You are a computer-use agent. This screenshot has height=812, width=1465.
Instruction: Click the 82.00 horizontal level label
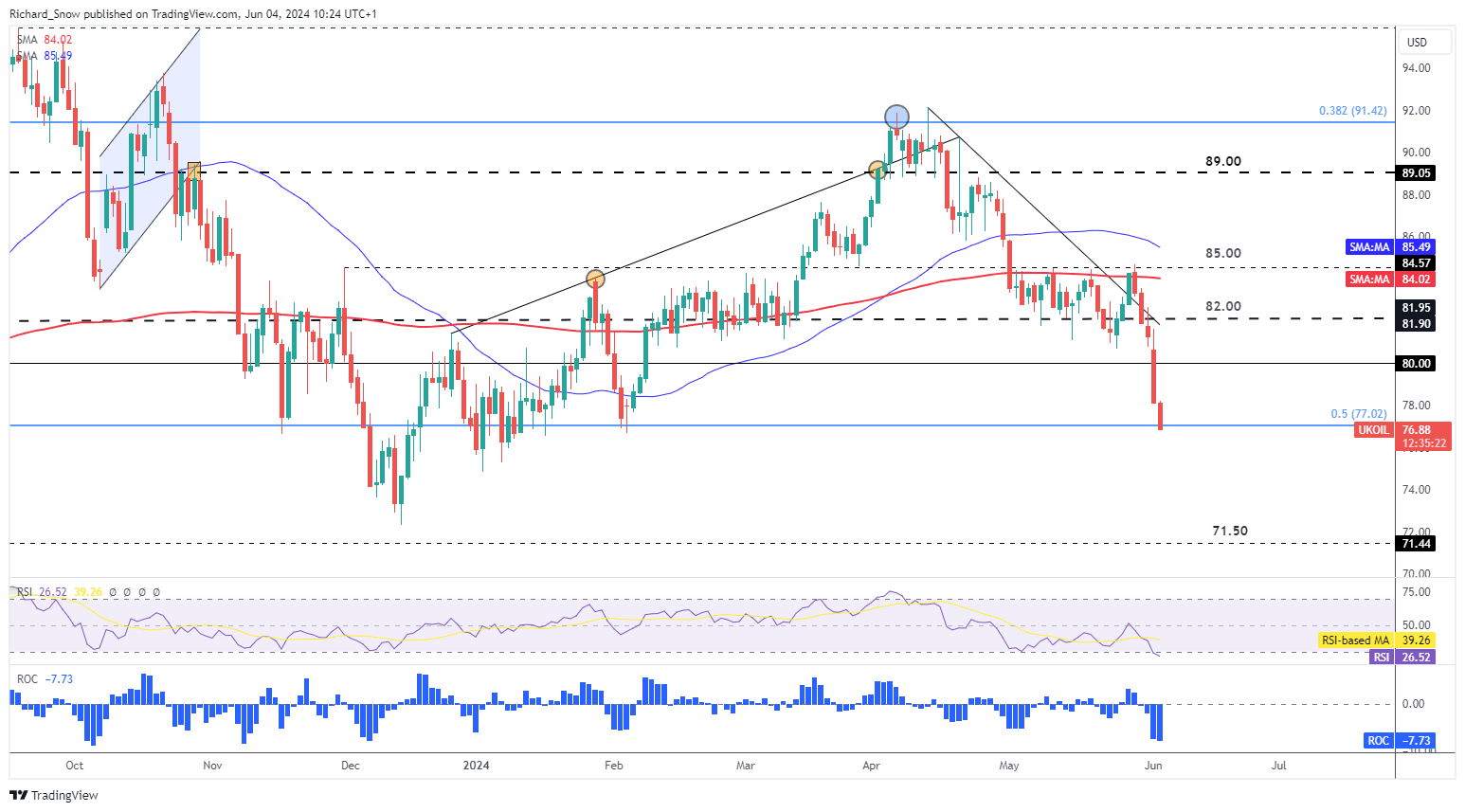click(1223, 306)
